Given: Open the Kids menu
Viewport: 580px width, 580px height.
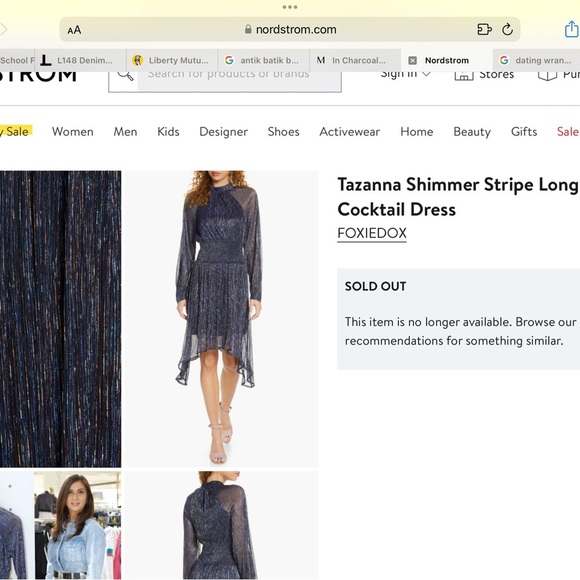Looking at the screenshot, I should (x=168, y=132).
